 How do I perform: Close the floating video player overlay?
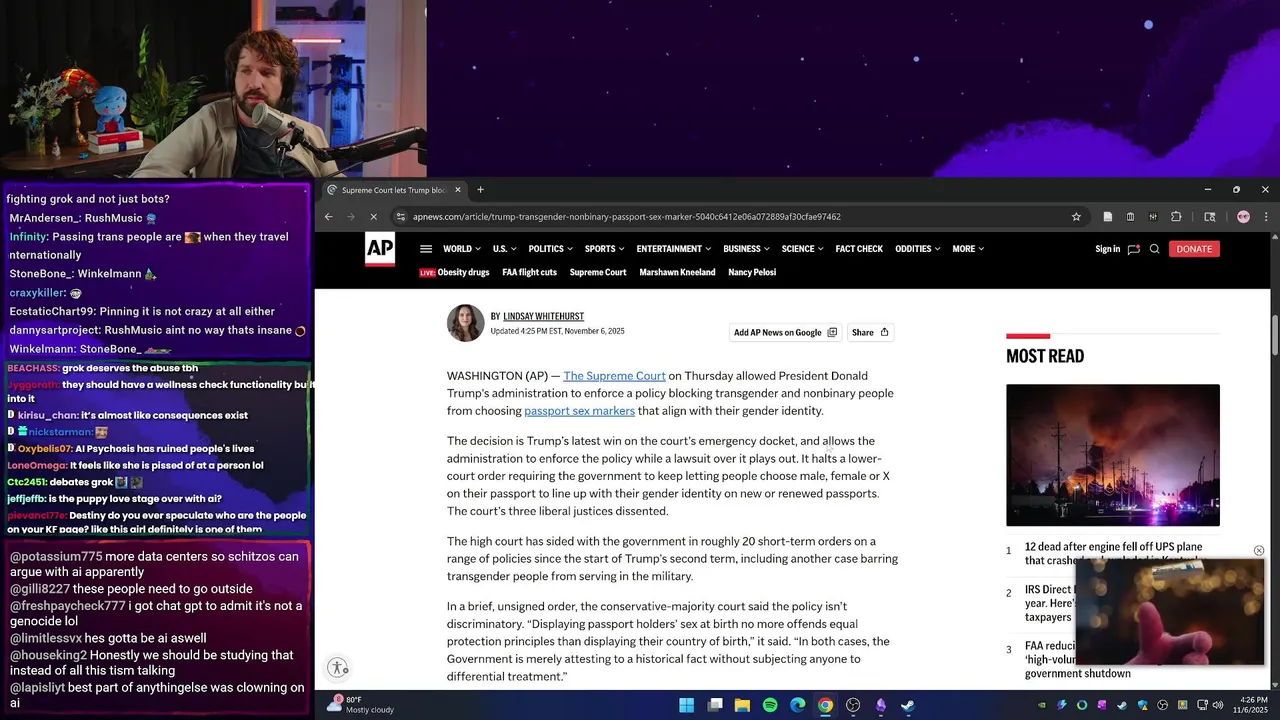pos(1259,551)
